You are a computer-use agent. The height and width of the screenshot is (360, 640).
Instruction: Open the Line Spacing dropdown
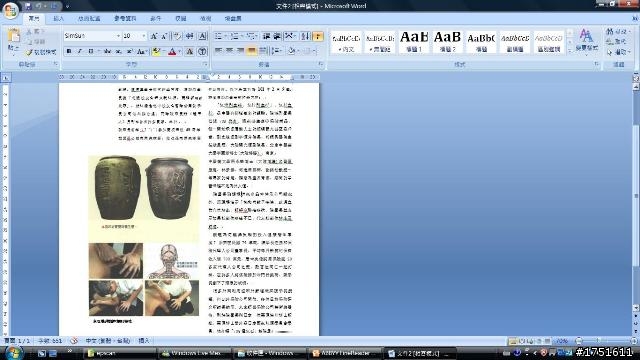[277, 51]
